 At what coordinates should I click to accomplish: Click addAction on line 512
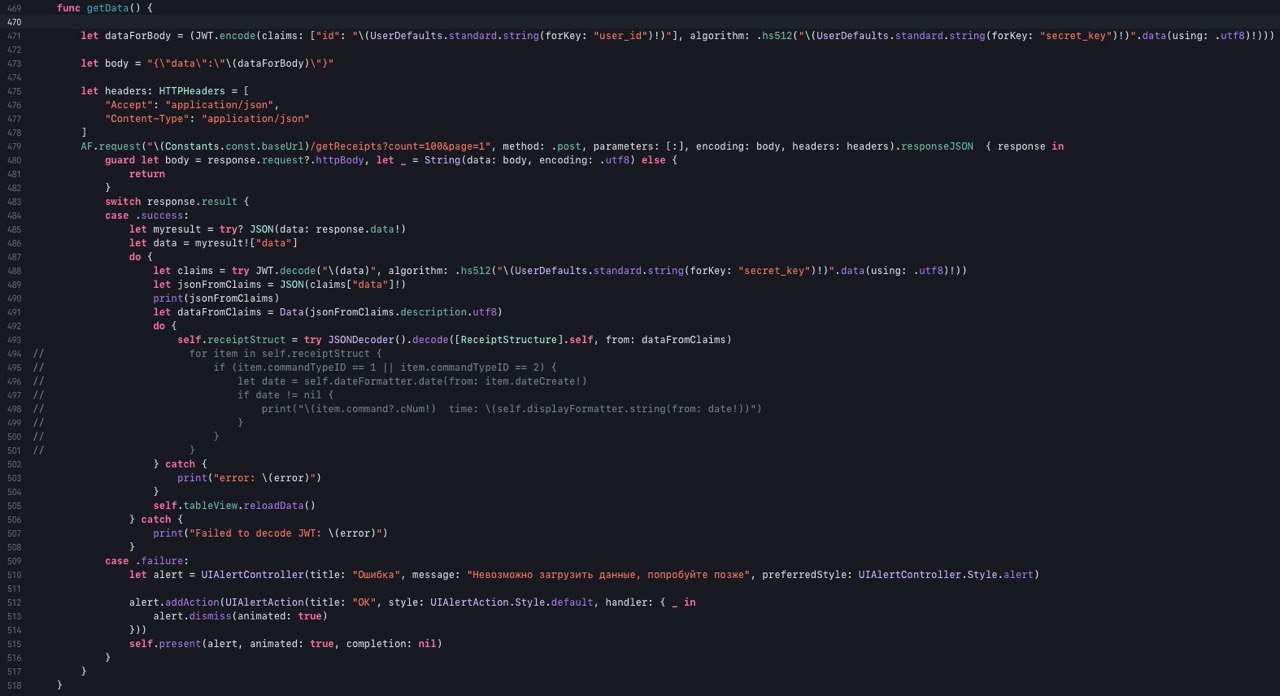192,602
